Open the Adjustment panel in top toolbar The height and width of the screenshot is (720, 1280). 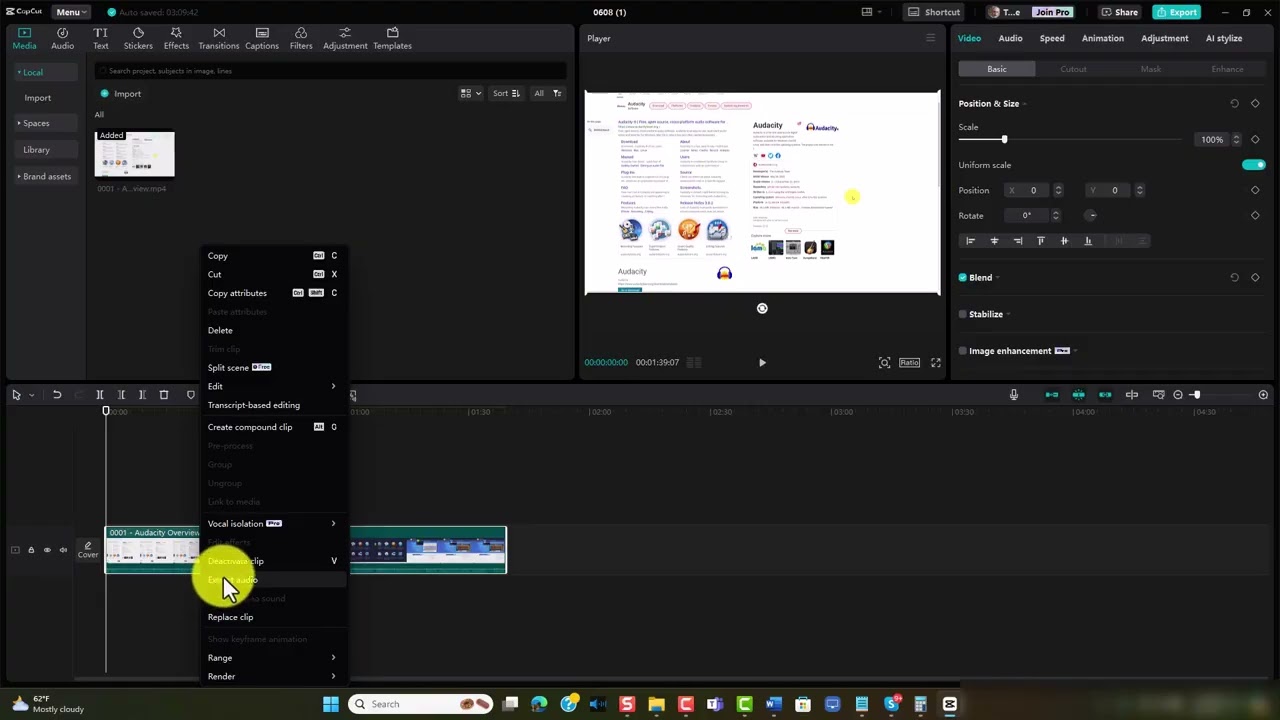coord(345,38)
